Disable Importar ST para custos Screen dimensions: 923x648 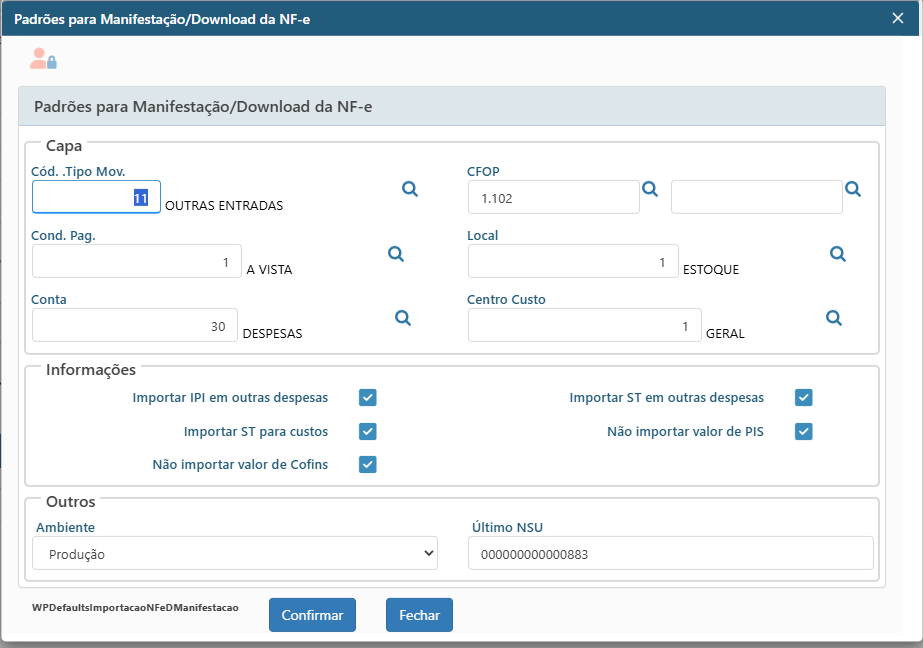[367, 432]
